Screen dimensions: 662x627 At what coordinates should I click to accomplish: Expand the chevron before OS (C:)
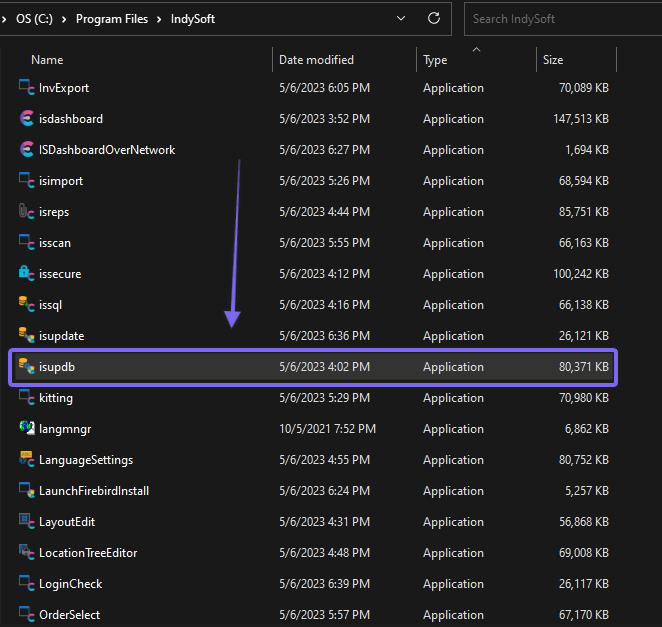click(x=6, y=19)
